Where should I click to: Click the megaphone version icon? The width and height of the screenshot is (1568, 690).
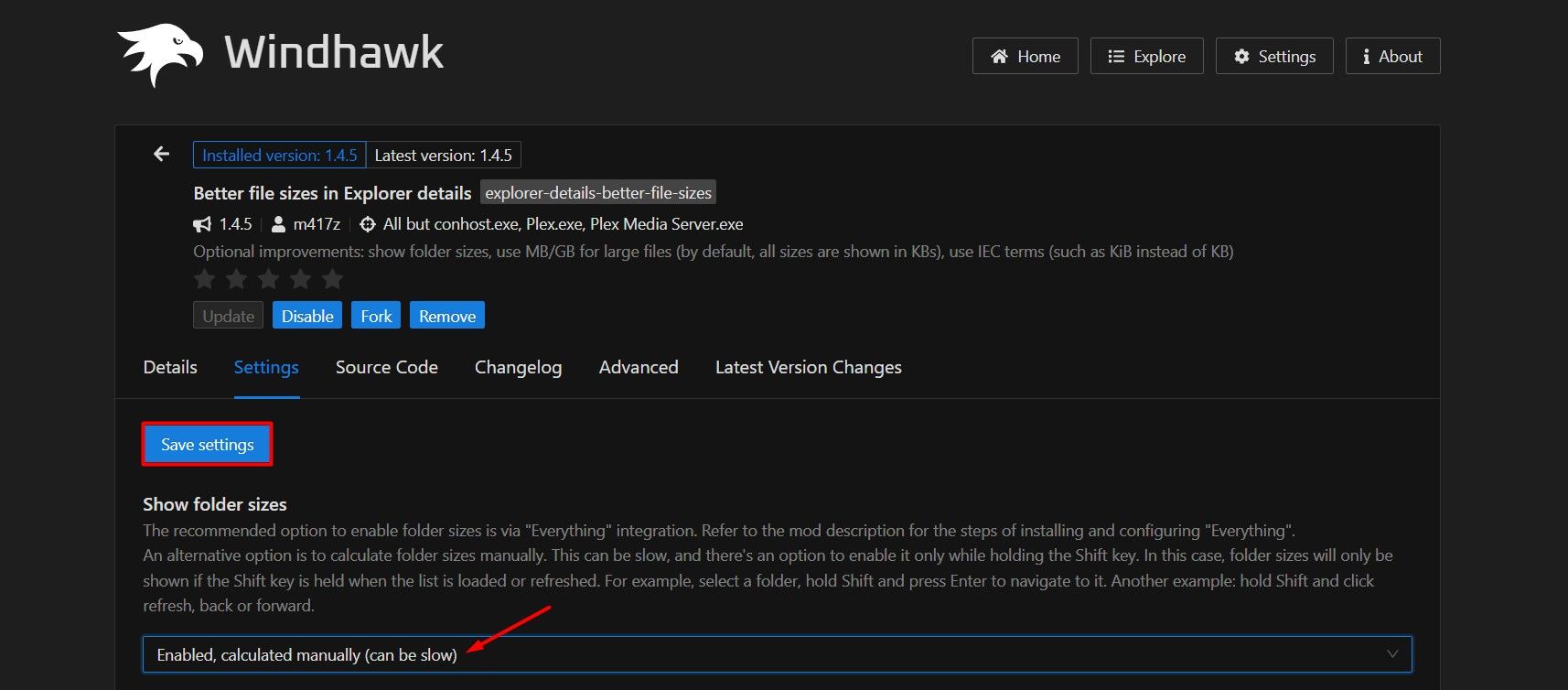pyautogui.click(x=202, y=224)
